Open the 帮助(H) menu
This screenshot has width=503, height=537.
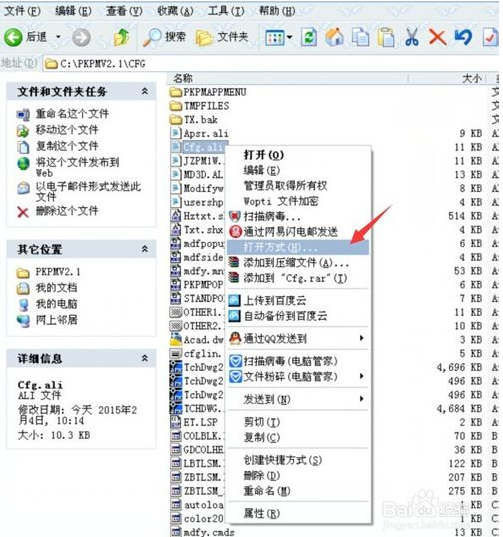277,11
